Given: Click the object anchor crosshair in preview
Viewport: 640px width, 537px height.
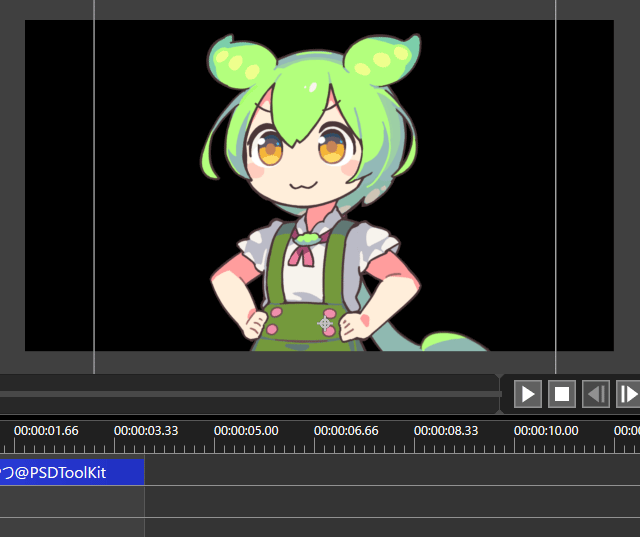Looking at the screenshot, I should [x=325, y=323].
